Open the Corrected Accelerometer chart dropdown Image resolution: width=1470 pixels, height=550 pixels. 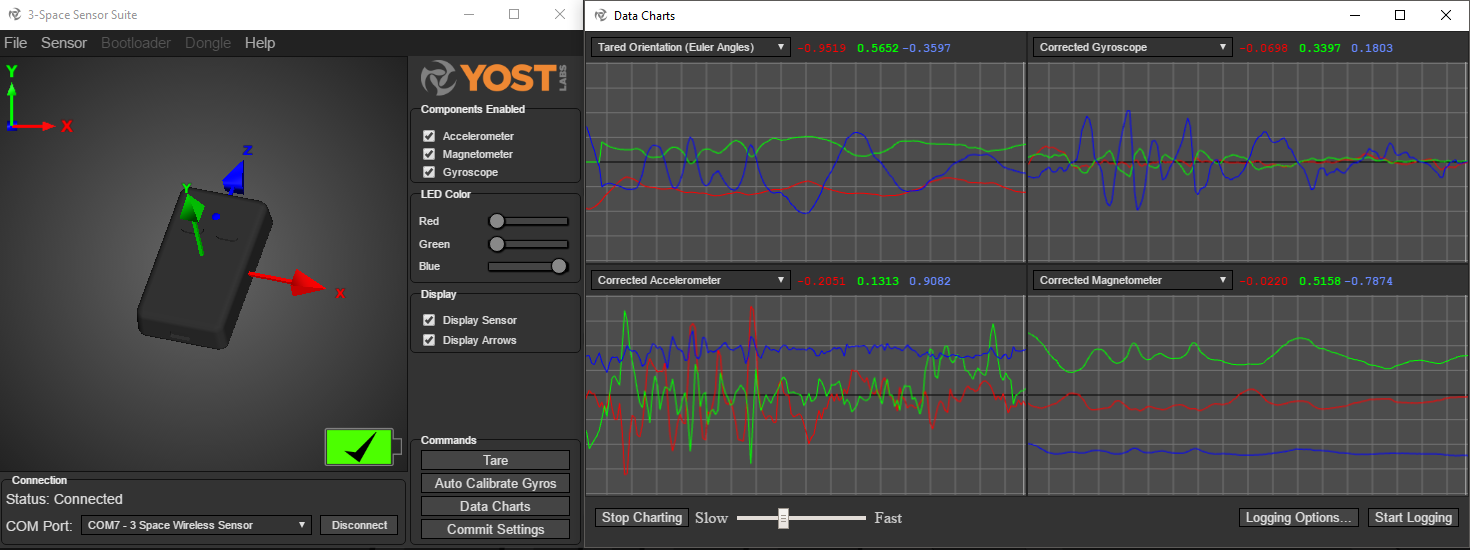[x=690, y=280]
